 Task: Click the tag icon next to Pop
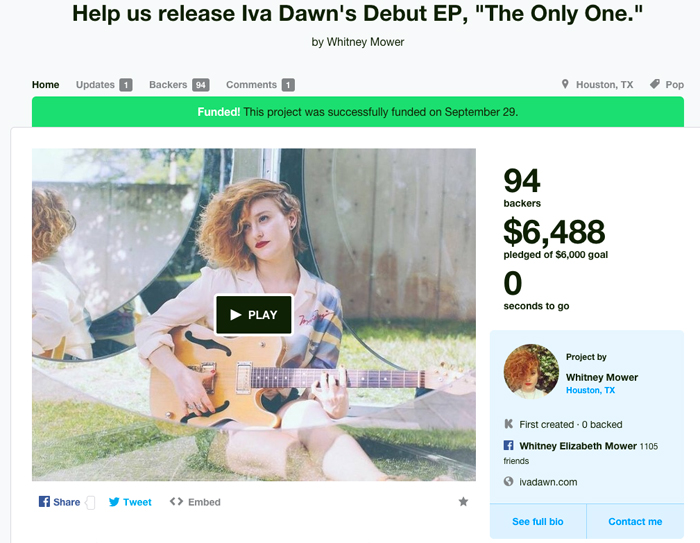[x=654, y=84]
